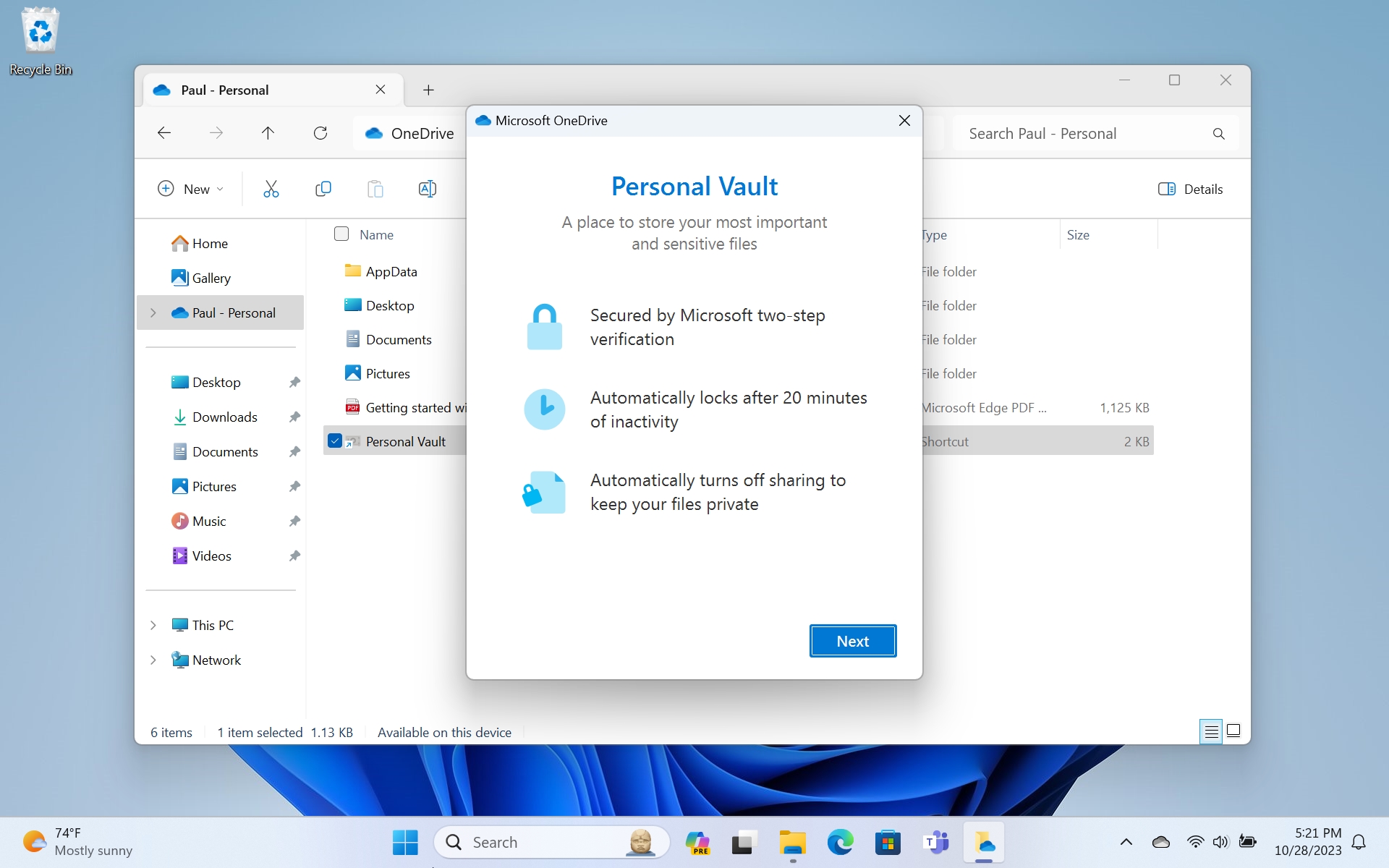The image size is (1389, 868).
Task: Open Microsoft Edge from taskbar
Action: coord(840,843)
